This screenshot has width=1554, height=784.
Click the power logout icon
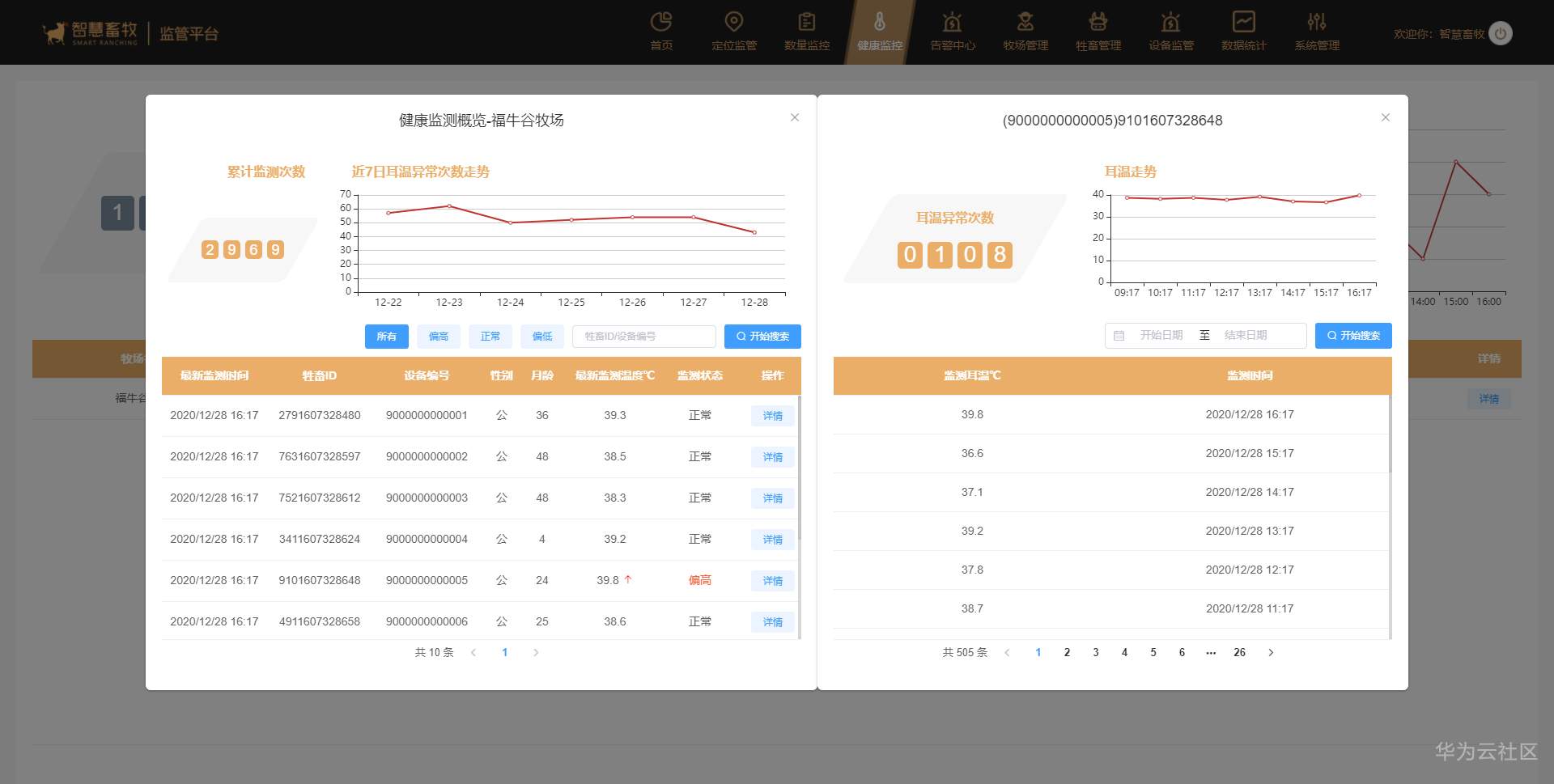(x=1501, y=33)
